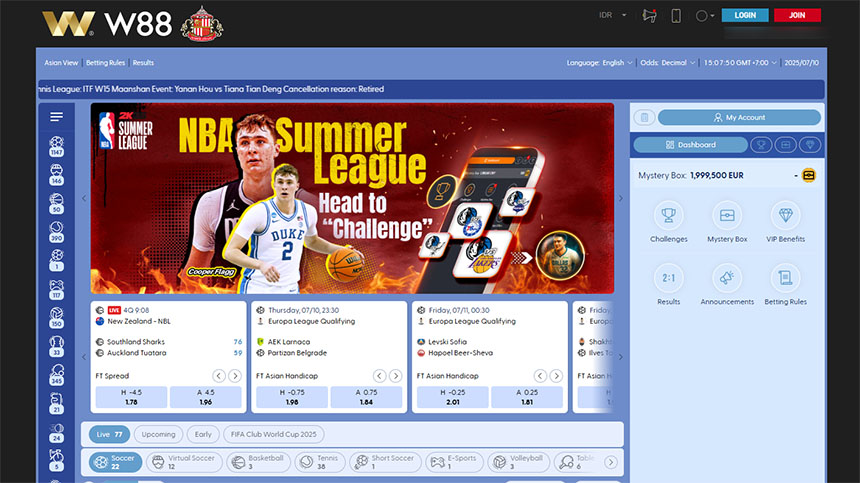The width and height of the screenshot is (860, 483).
Task: Click the red JOIN button
Action: 797,15
